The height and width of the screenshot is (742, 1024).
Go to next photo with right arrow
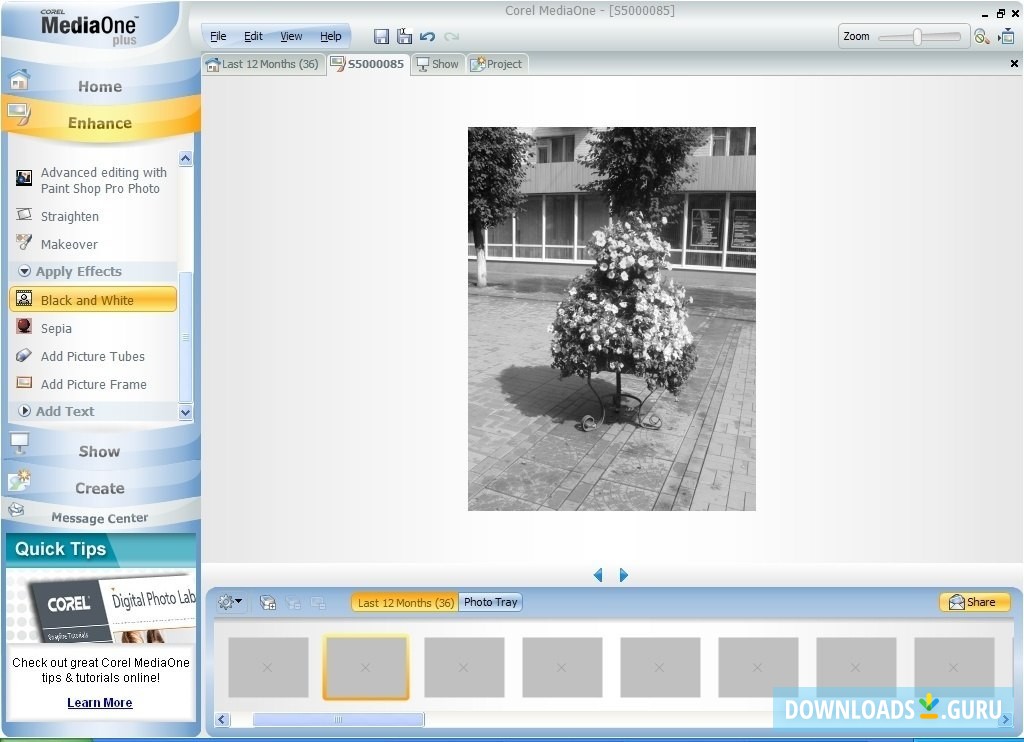pos(624,575)
